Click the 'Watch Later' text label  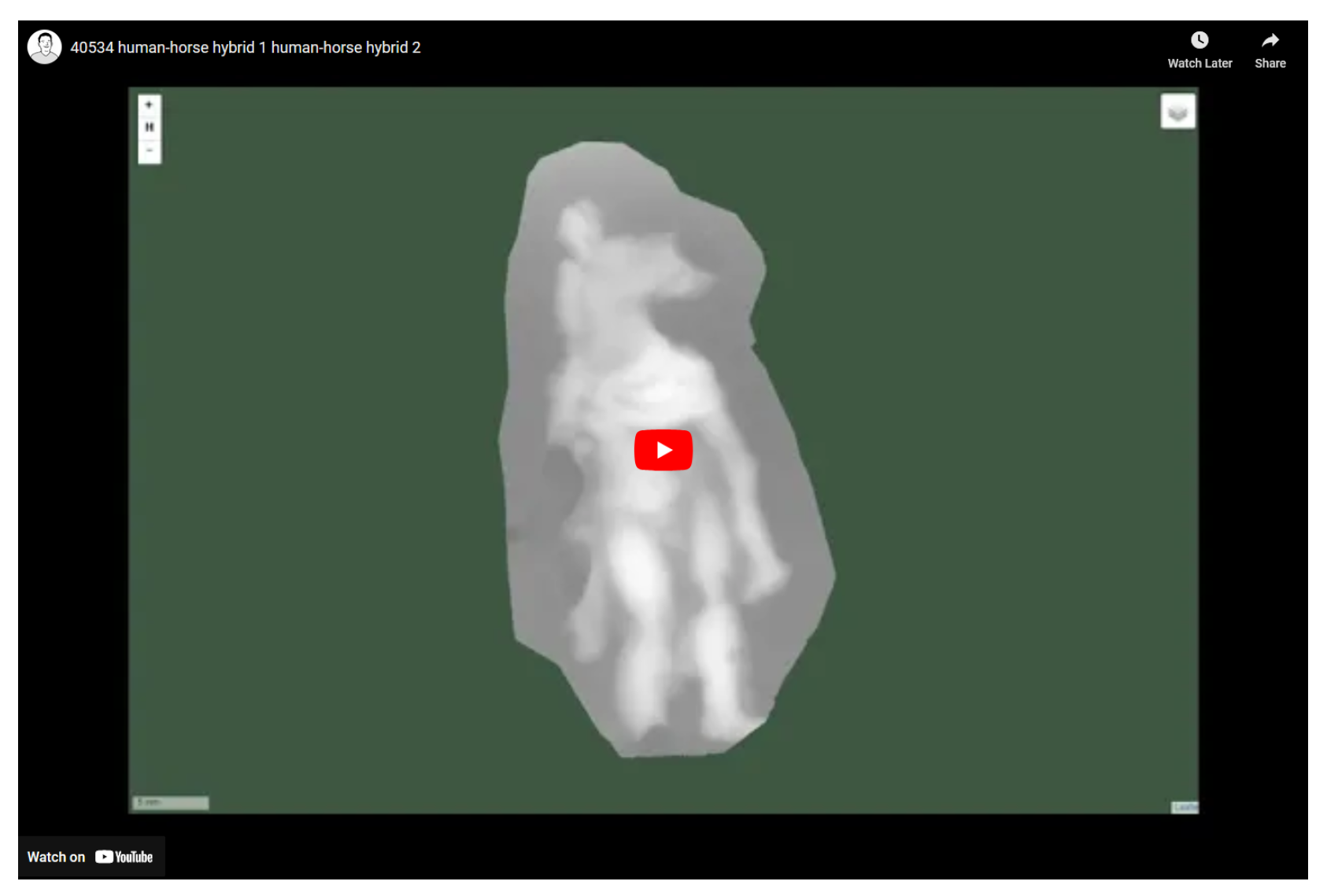(1199, 64)
